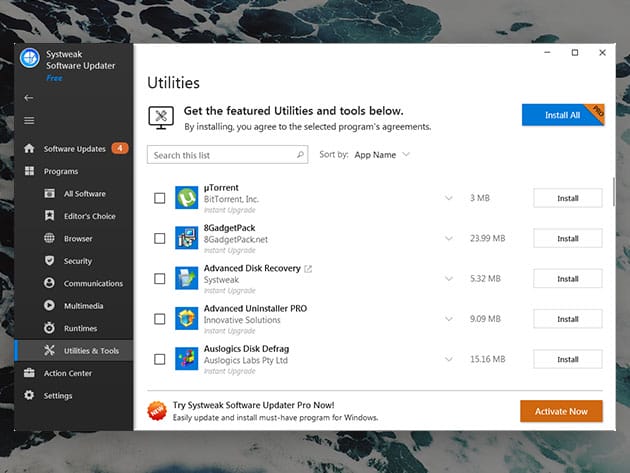Viewport: 630px width, 473px height.
Task: Click the Utilities monitor tools icon
Action: (x=161, y=118)
